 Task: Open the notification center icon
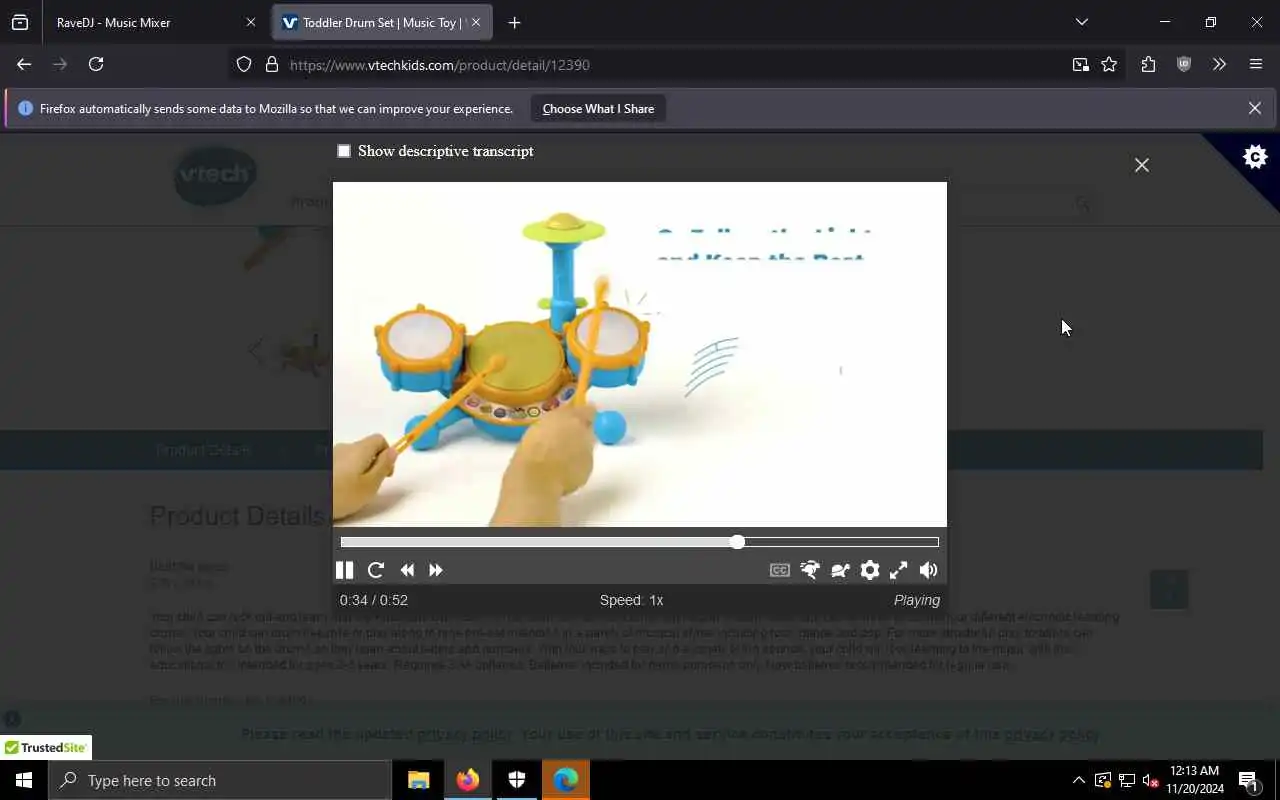click(x=1248, y=780)
